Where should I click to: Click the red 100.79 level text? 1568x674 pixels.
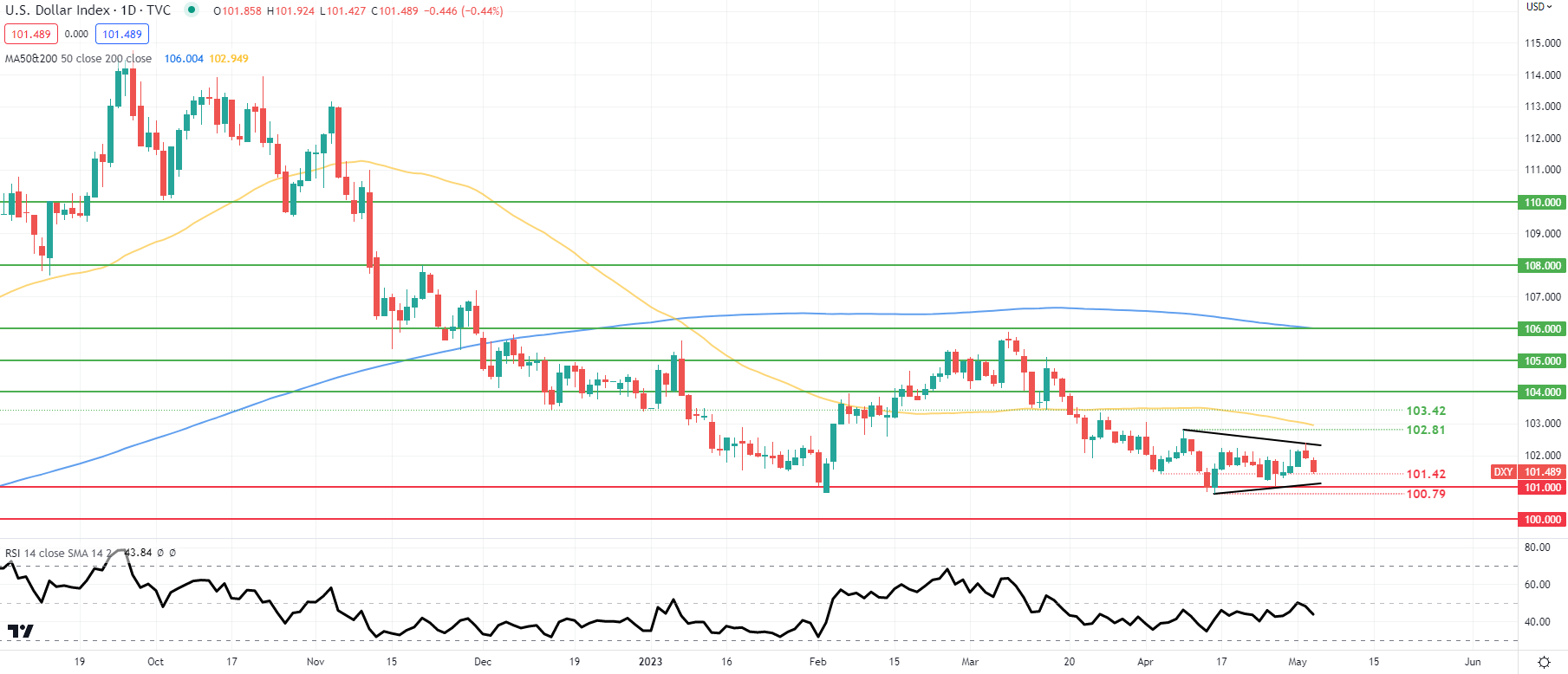coord(1426,494)
